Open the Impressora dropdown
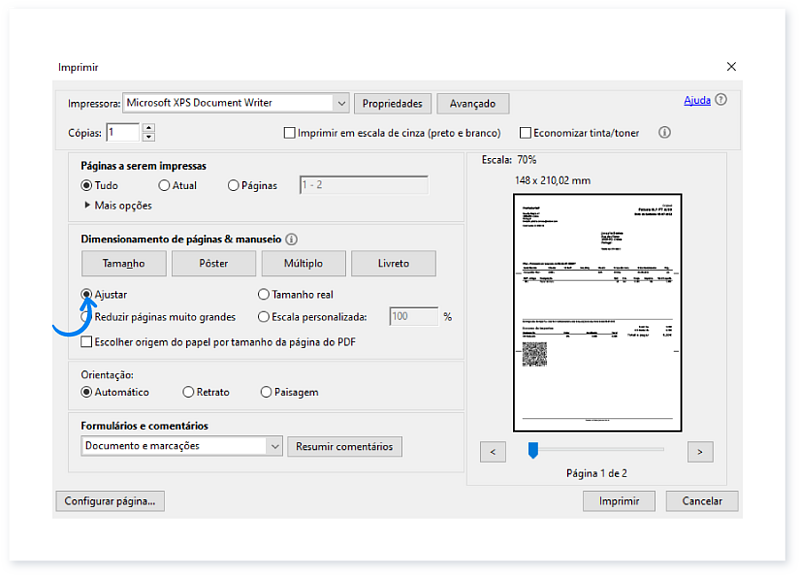Viewport: 800px width, 576px height. coord(341,103)
